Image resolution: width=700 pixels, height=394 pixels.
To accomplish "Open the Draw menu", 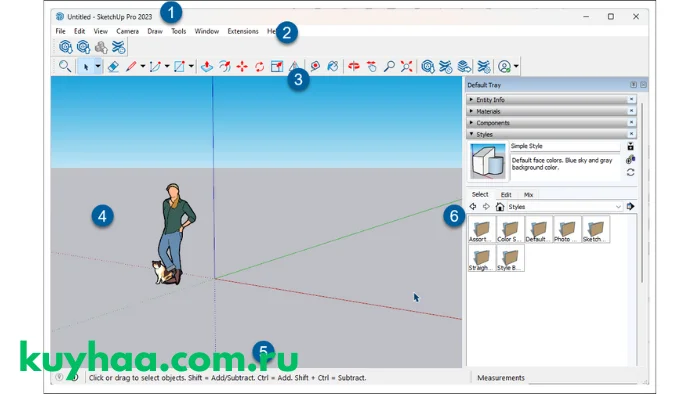I will coord(155,31).
